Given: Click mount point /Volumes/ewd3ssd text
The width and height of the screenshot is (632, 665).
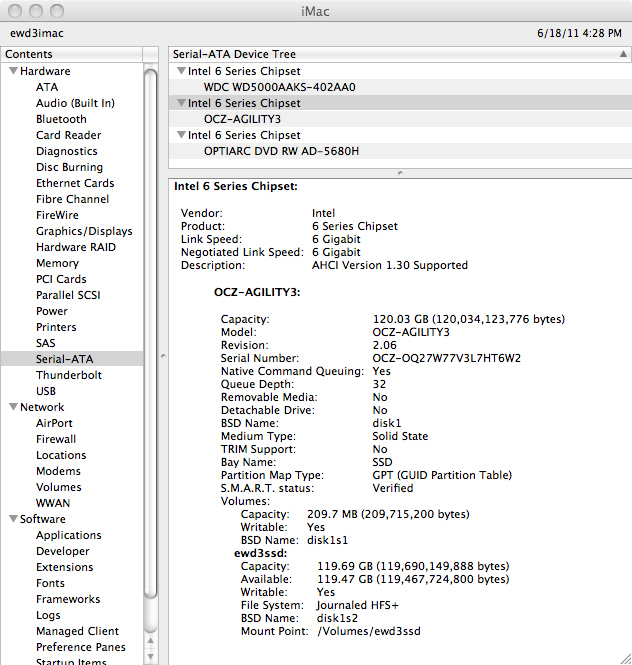Looking at the screenshot, I should tap(369, 631).
